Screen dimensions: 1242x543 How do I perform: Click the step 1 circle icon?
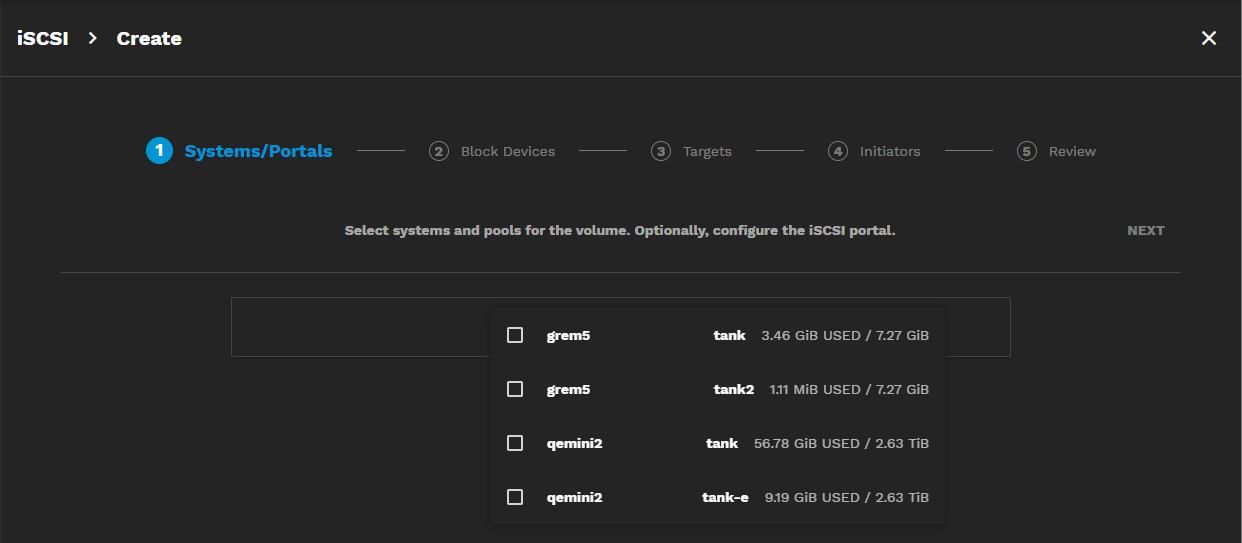click(159, 151)
